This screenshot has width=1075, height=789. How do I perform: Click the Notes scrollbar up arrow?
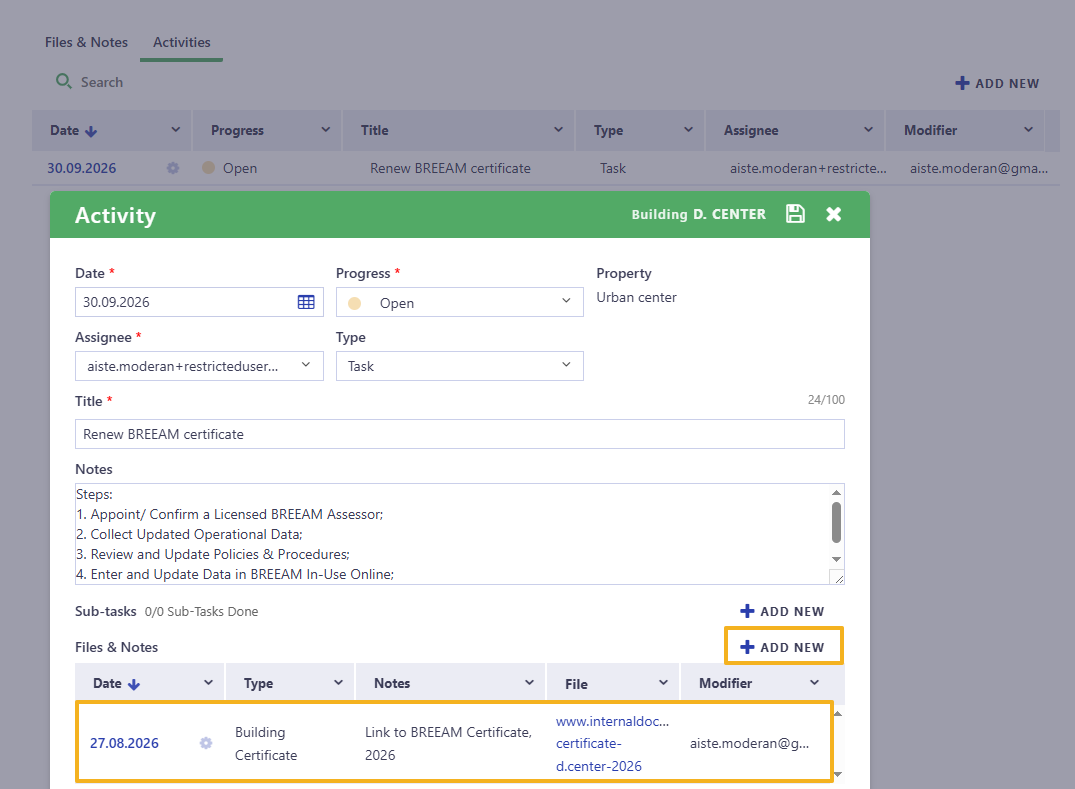(836, 493)
